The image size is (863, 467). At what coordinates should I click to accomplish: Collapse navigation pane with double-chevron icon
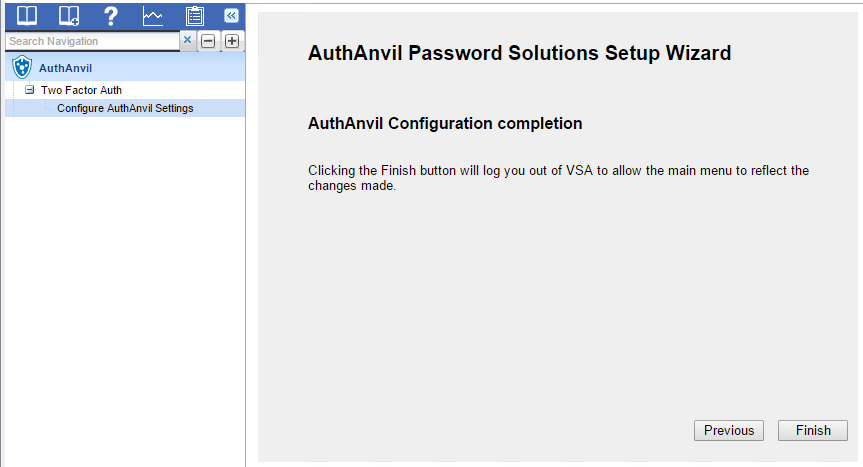click(x=231, y=15)
